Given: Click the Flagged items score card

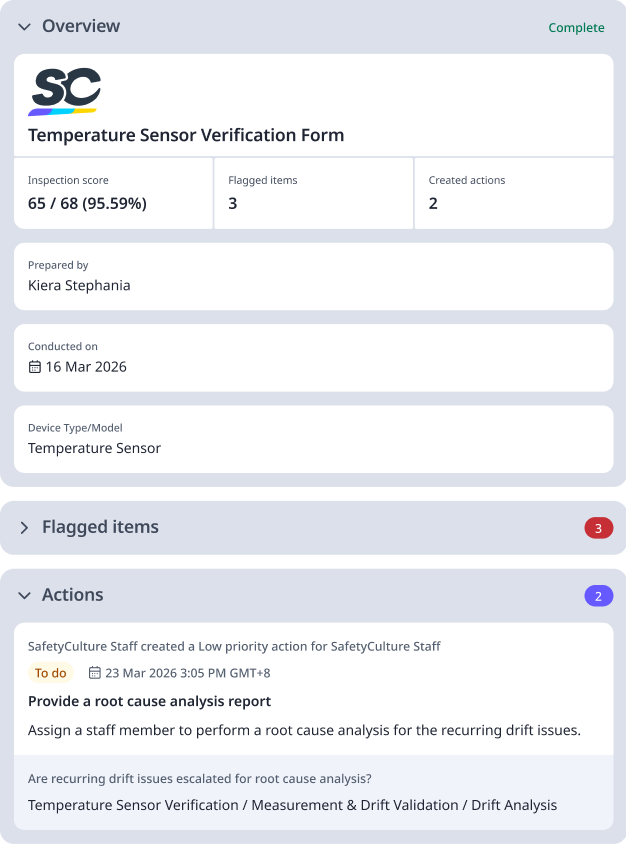Looking at the screenshot, I should click(313, 193).
